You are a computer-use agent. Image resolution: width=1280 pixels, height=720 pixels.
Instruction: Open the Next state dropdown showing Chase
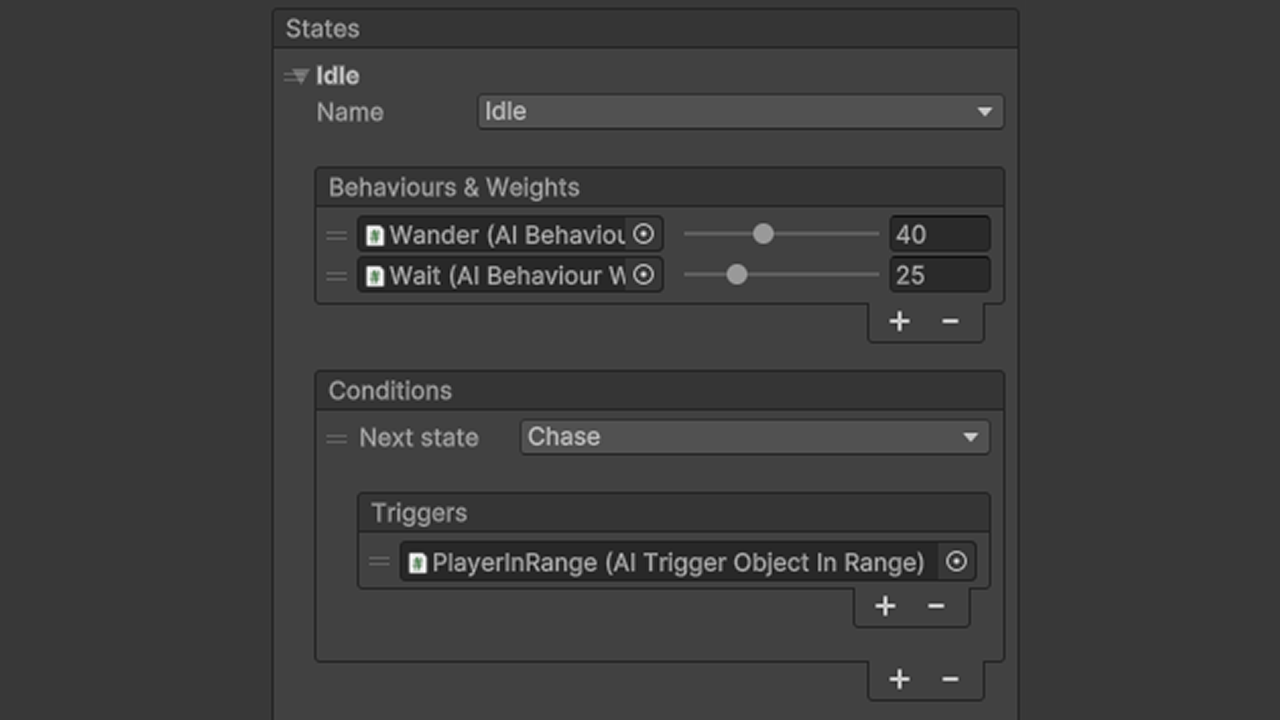pyautogui.click(x=755, y=437)
